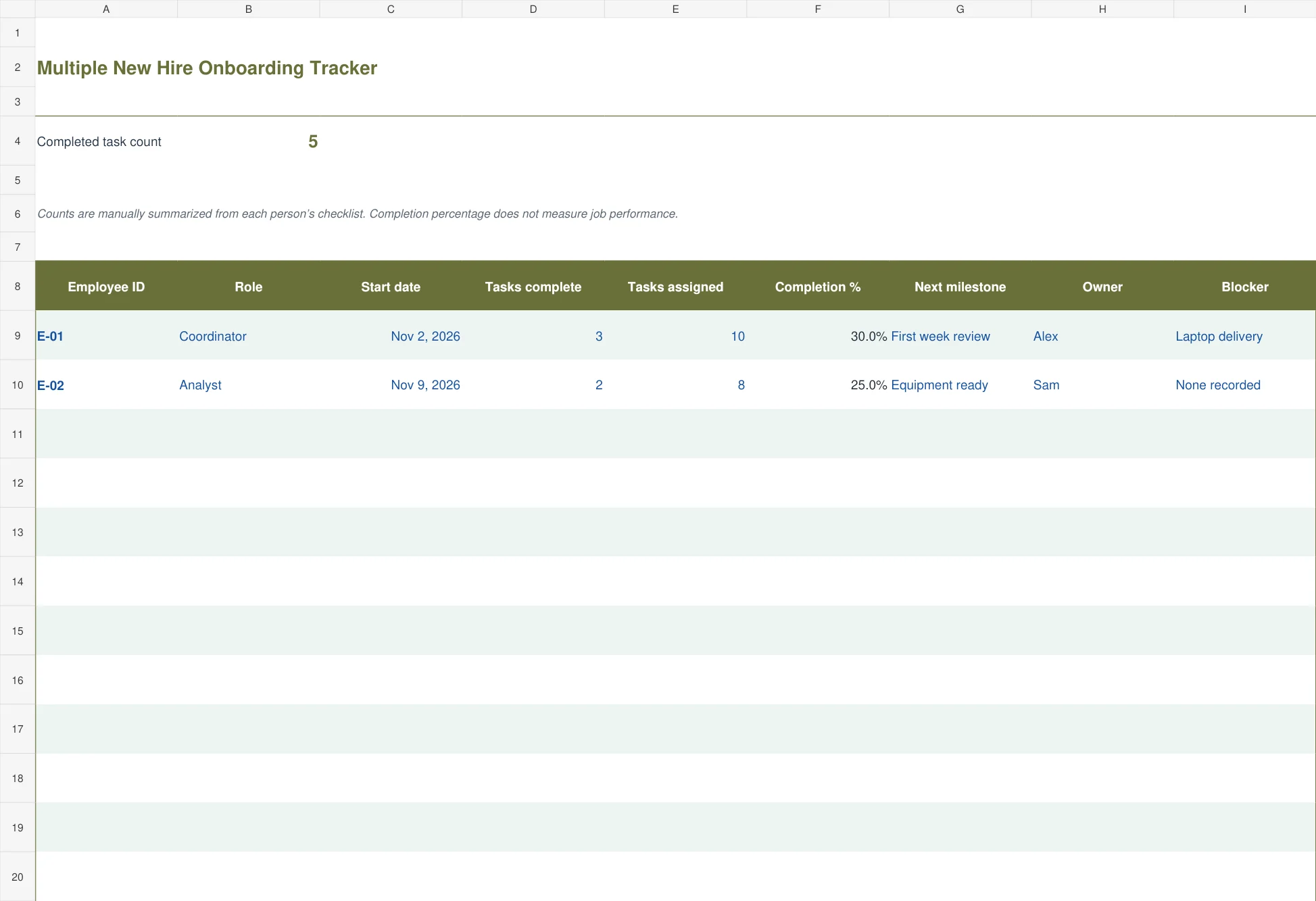Viewport: 1316px width, 901px height.
Task: Select the 'Role' header cell
Action: (x=249, y=286)
